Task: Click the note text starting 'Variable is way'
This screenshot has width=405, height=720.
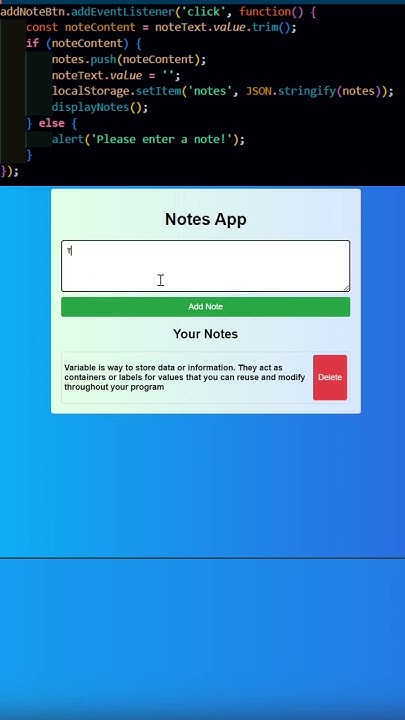Action: 185,377
